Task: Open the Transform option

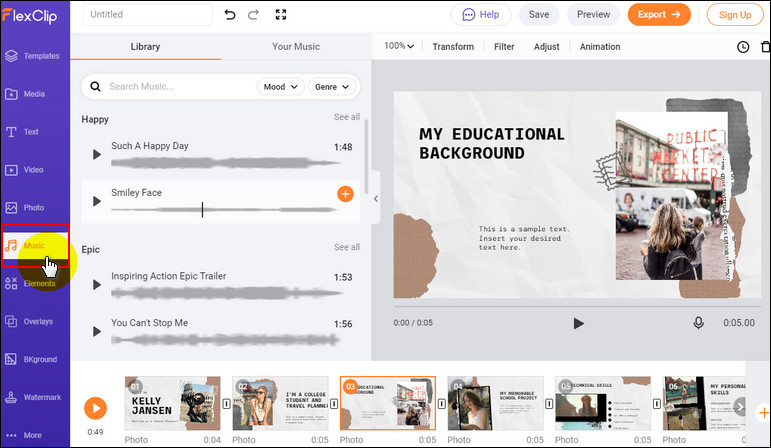Action: (x=453, y=47)
